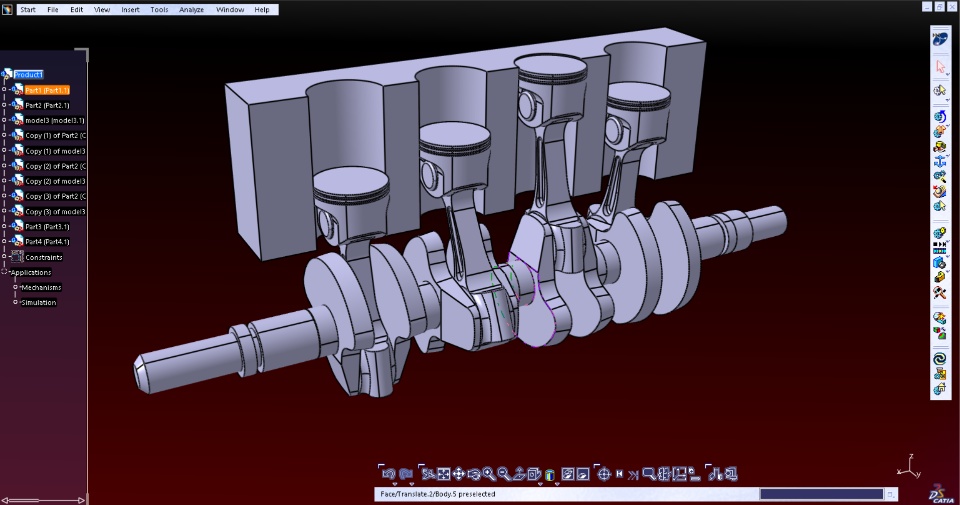Click the crosshair target icon in bottom toolbar

point(604,474)
